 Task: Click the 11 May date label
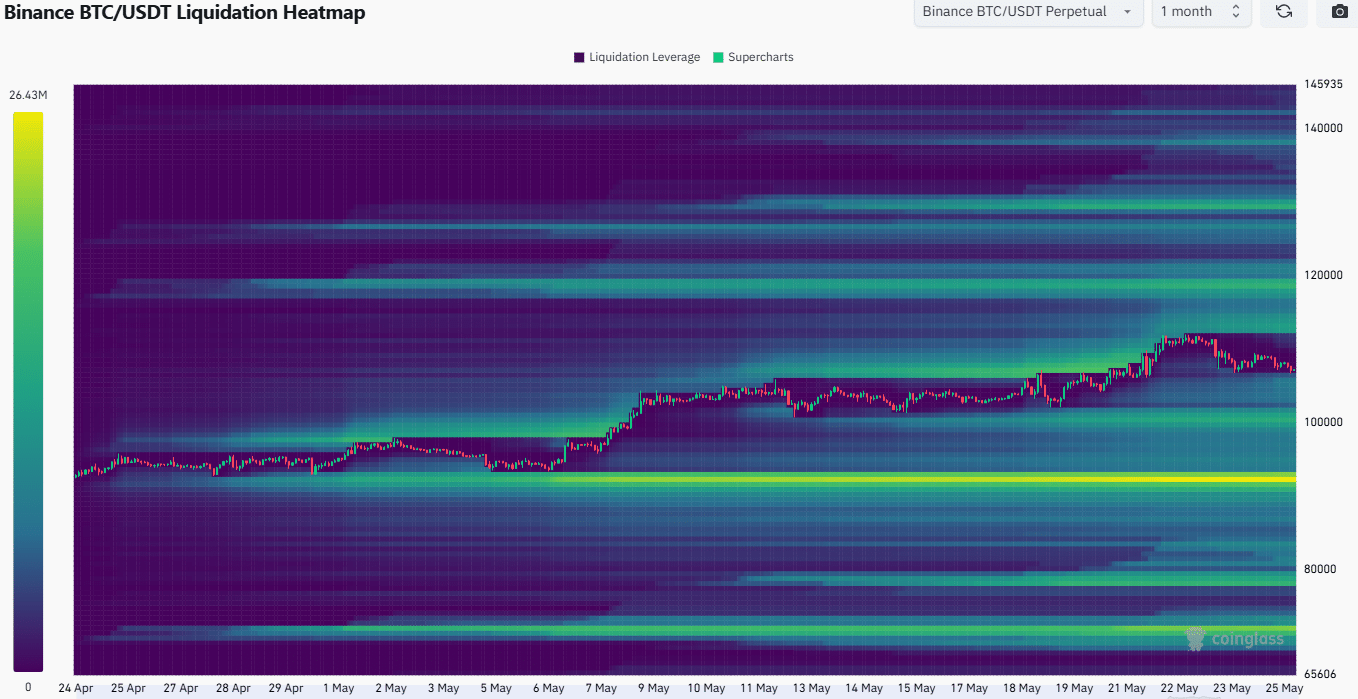[x=759, y=688]
